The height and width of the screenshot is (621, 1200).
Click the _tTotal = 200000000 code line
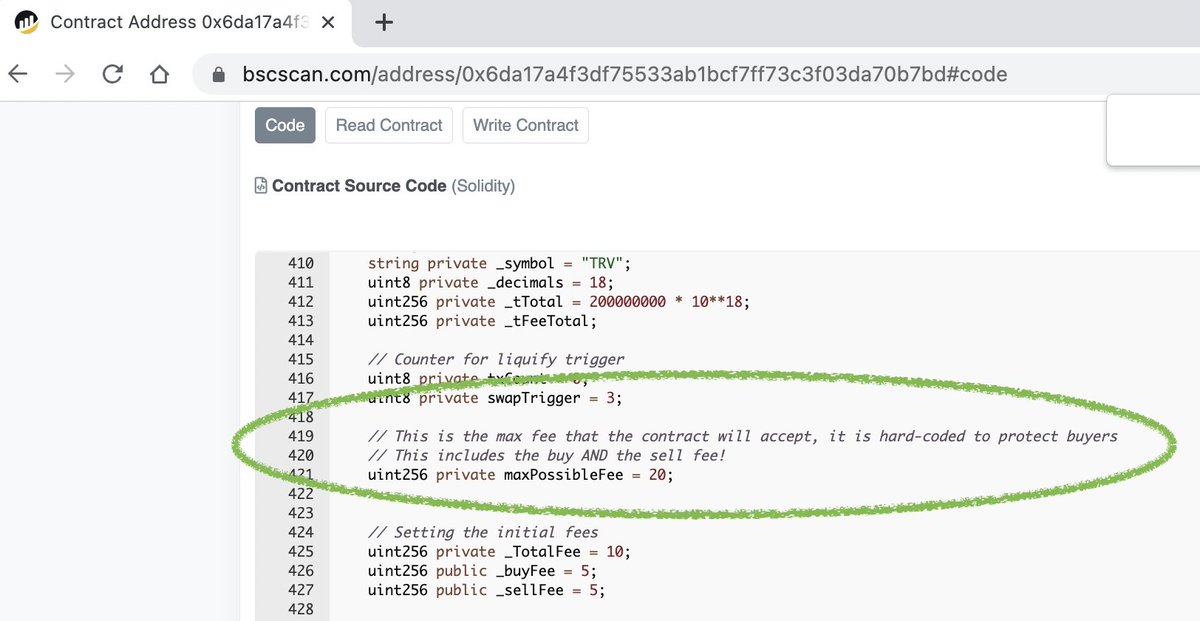tap(558, 301)
